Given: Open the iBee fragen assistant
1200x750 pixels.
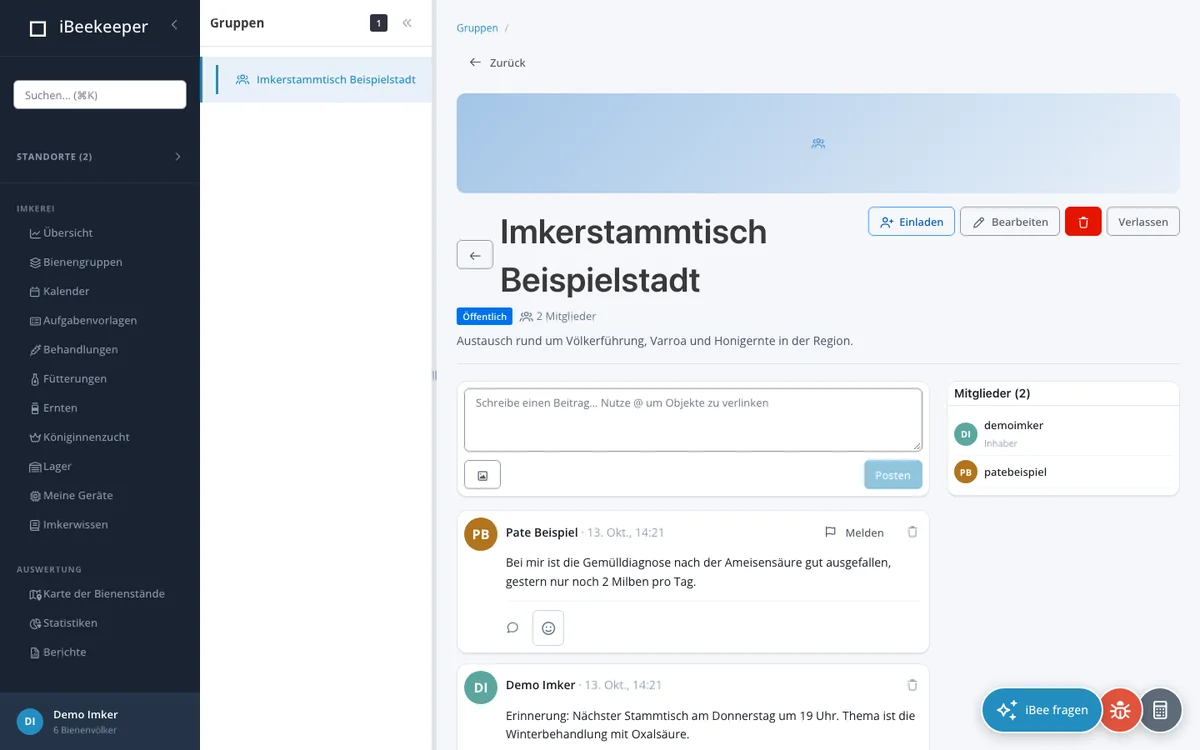Looking at the screenshot, I should [1041, 710].
